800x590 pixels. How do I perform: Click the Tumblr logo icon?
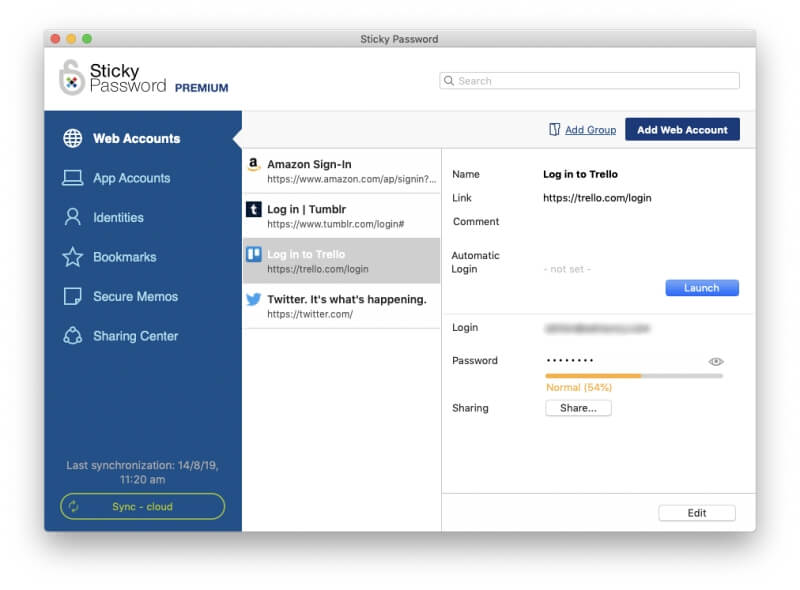click(254, 209)
